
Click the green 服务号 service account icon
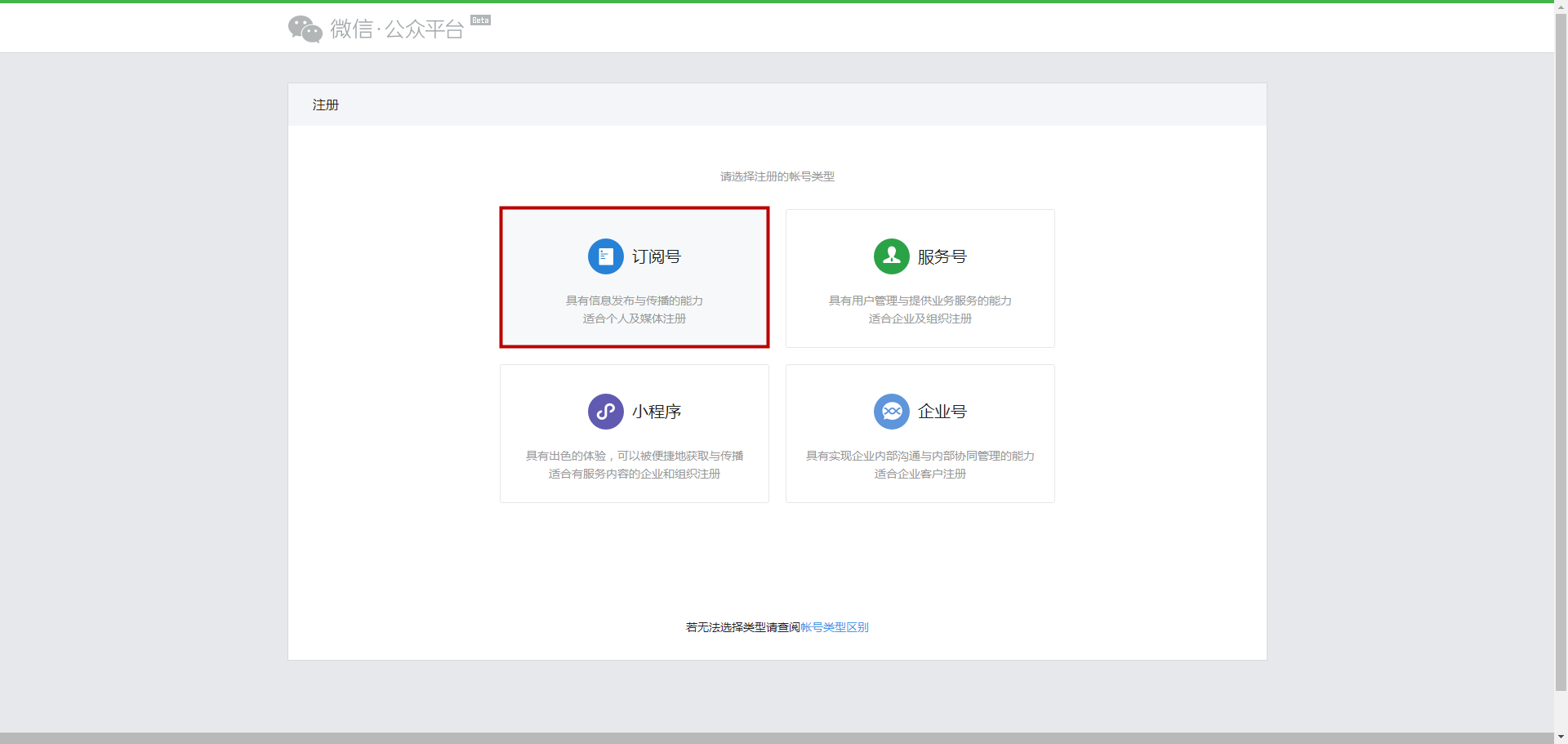[891, 256]
